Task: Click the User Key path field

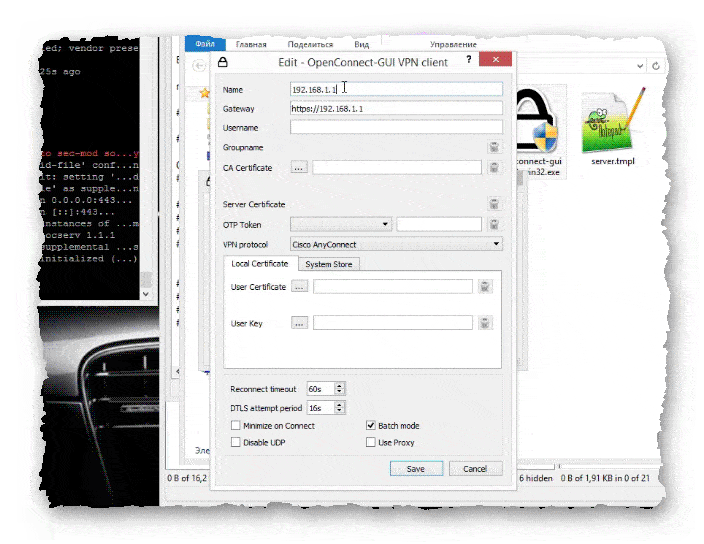Action: (x=393, y=323)
